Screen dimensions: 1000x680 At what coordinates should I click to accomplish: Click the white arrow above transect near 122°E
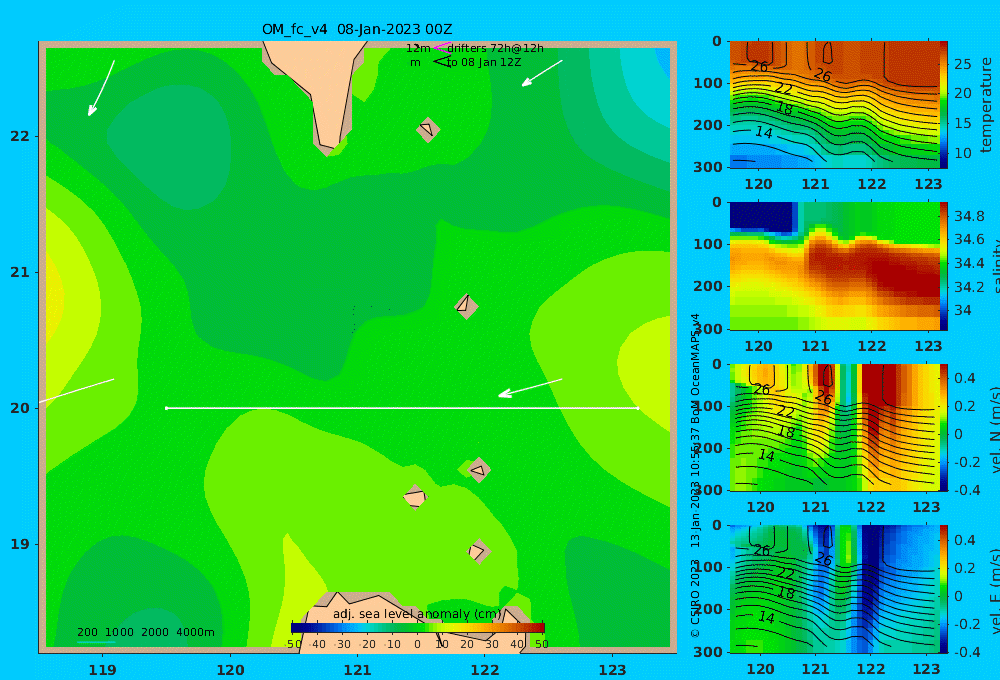(x=530, y=388)
